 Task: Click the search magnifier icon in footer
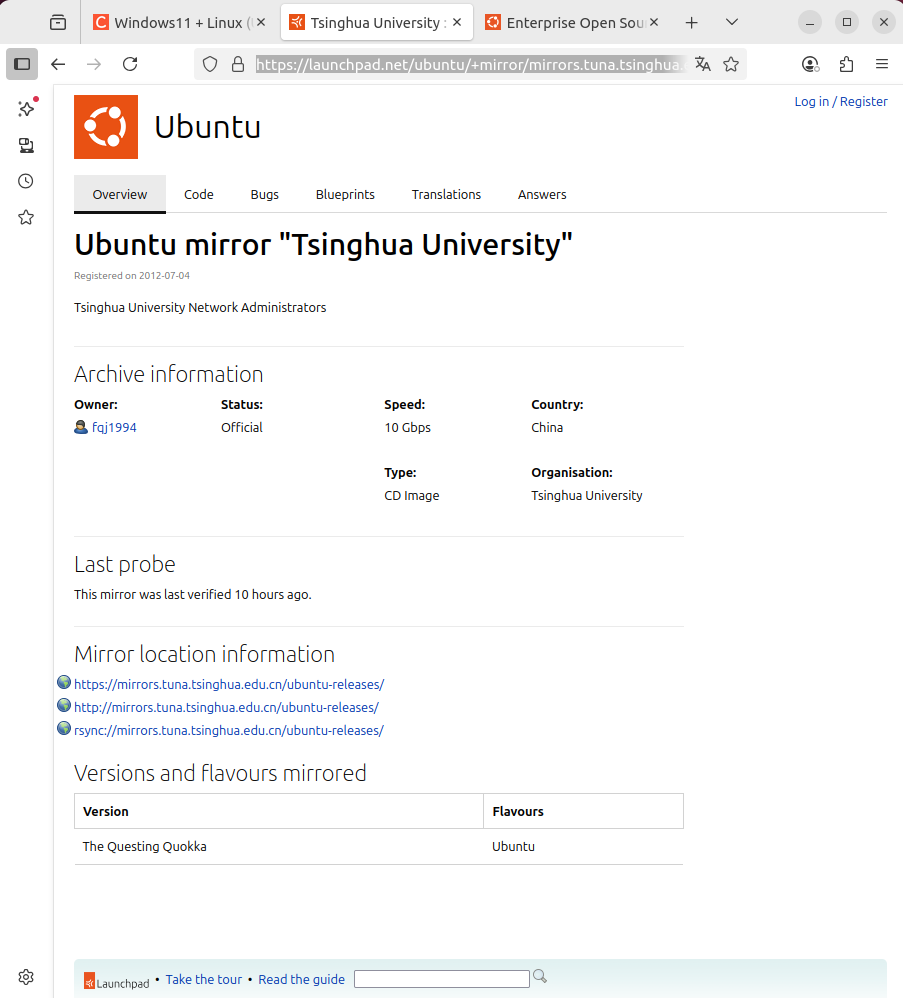(540, 976)
